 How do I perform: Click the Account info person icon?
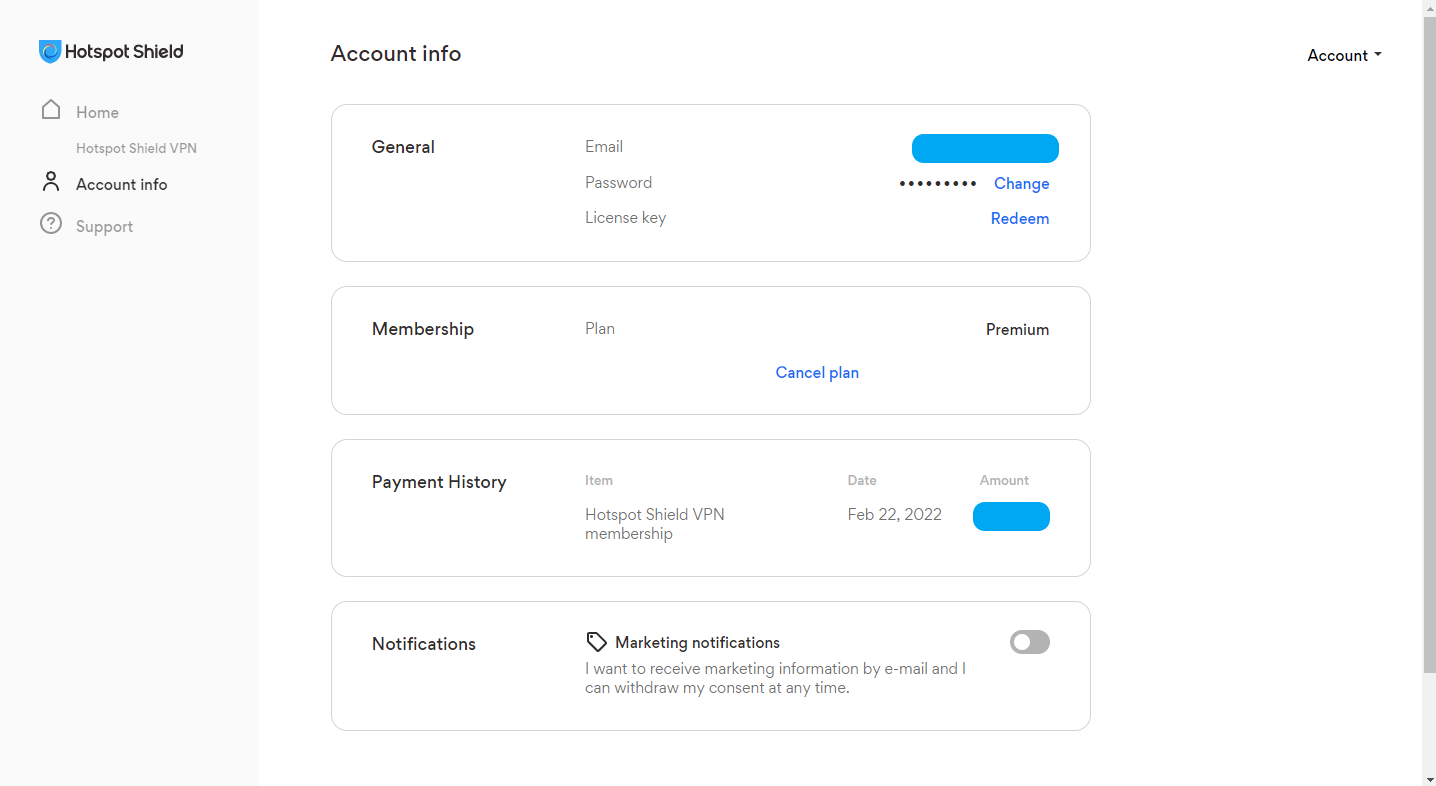pos(51,182)
